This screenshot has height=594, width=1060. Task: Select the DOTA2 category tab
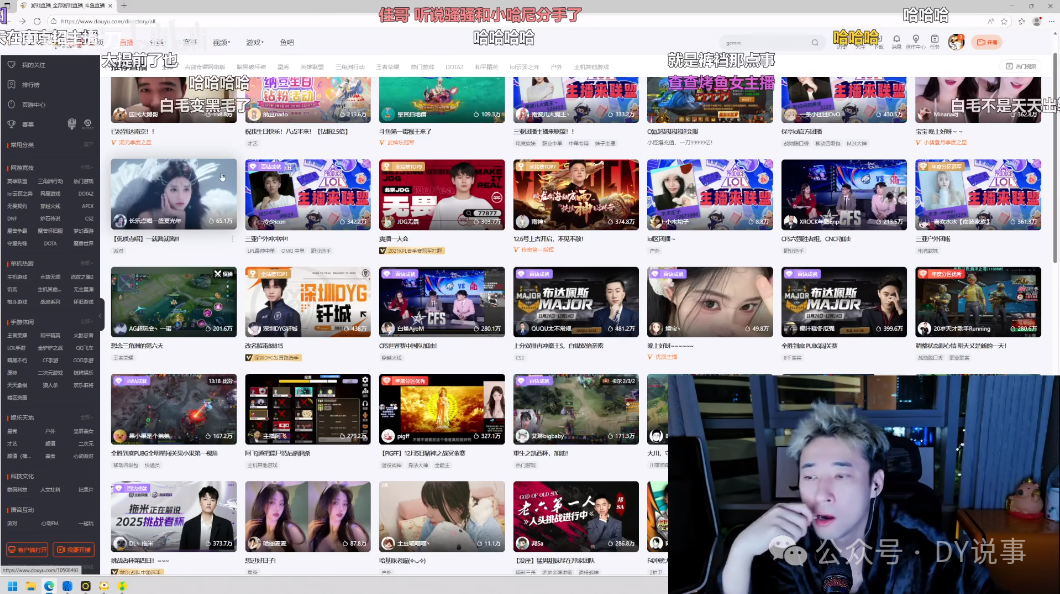pos(454,67)
